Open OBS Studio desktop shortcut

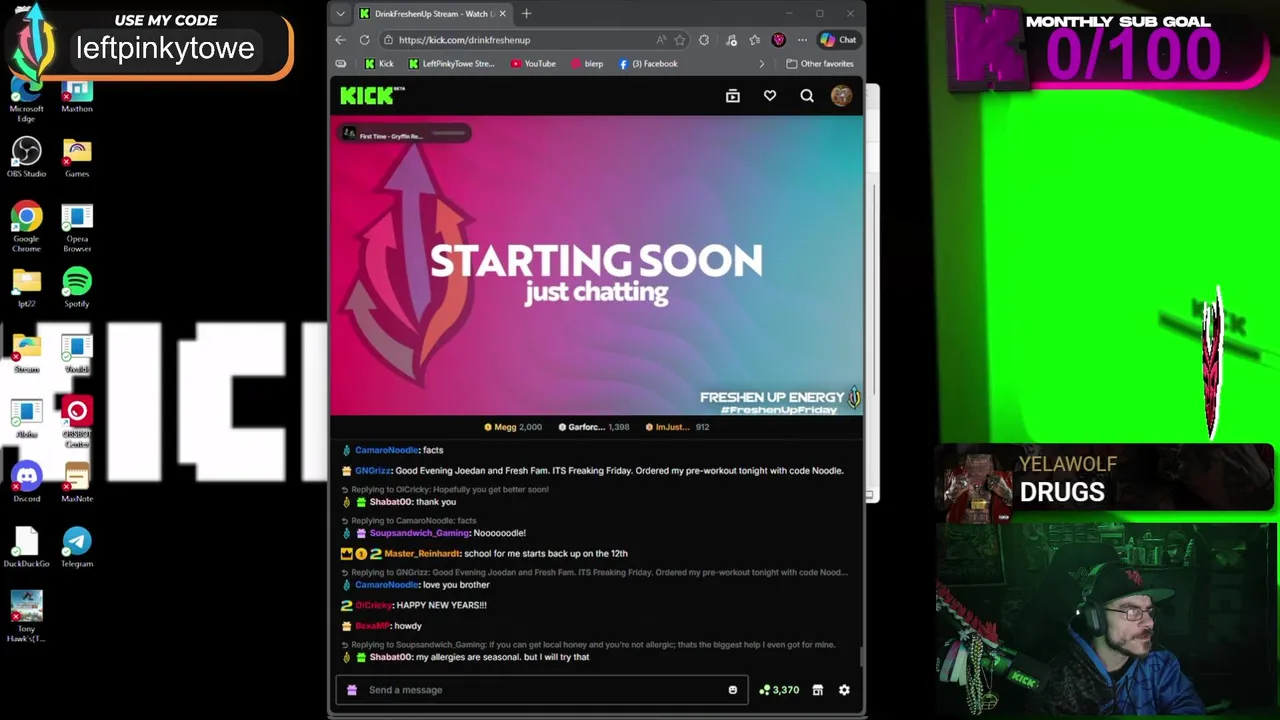click(26, 157)
